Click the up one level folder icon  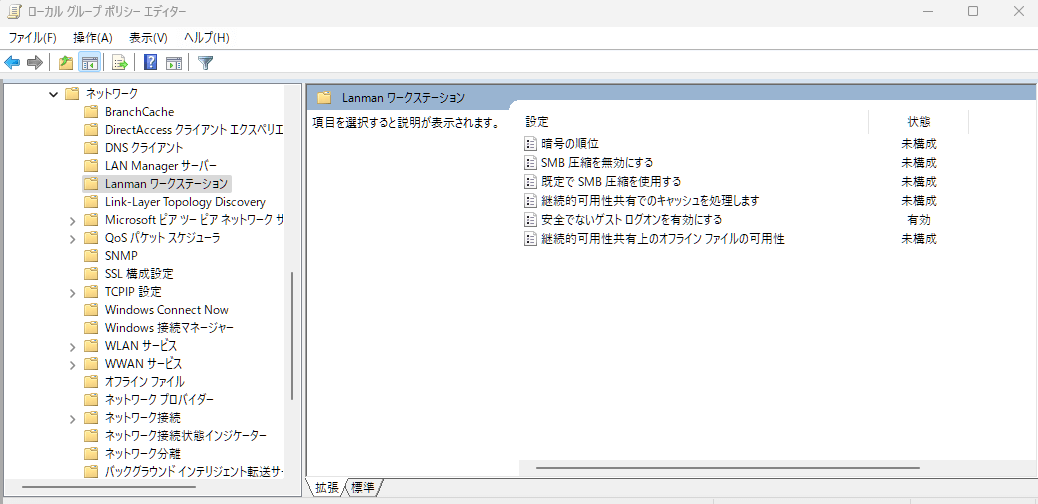(66, 63)
